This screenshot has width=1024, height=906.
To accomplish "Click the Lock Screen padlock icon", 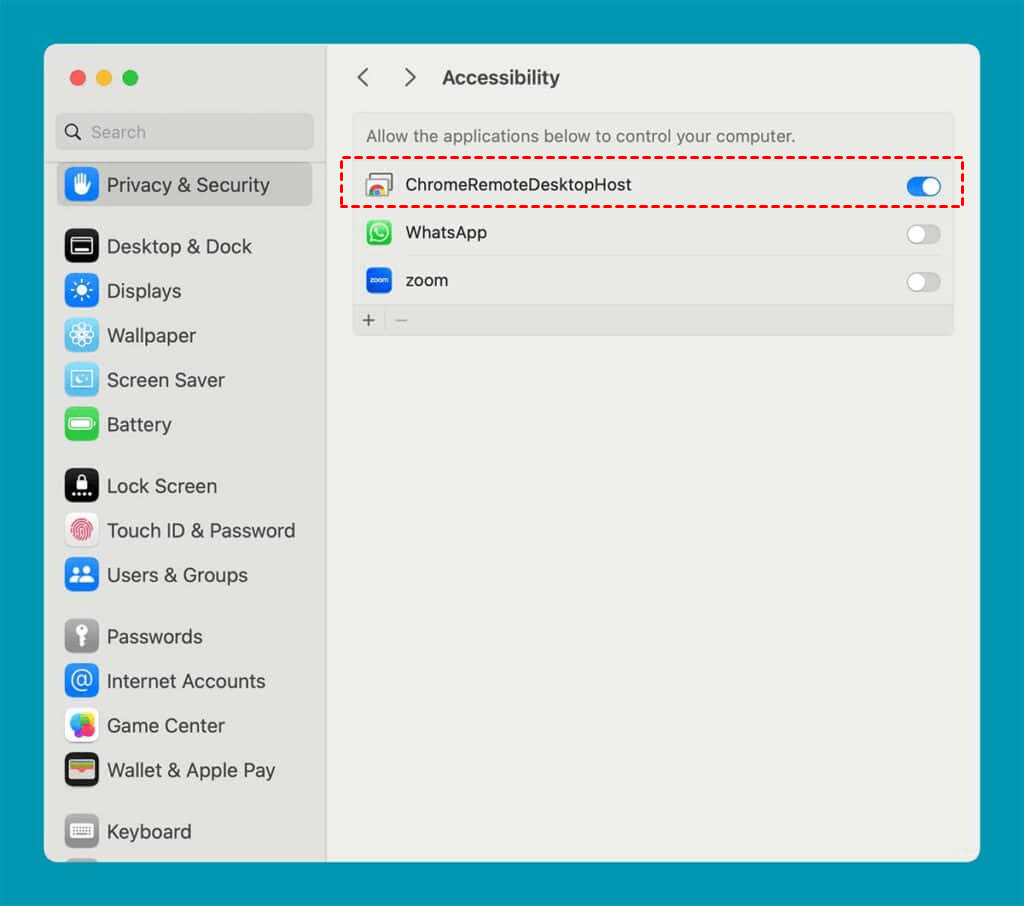I will click(x=82, y=485).
